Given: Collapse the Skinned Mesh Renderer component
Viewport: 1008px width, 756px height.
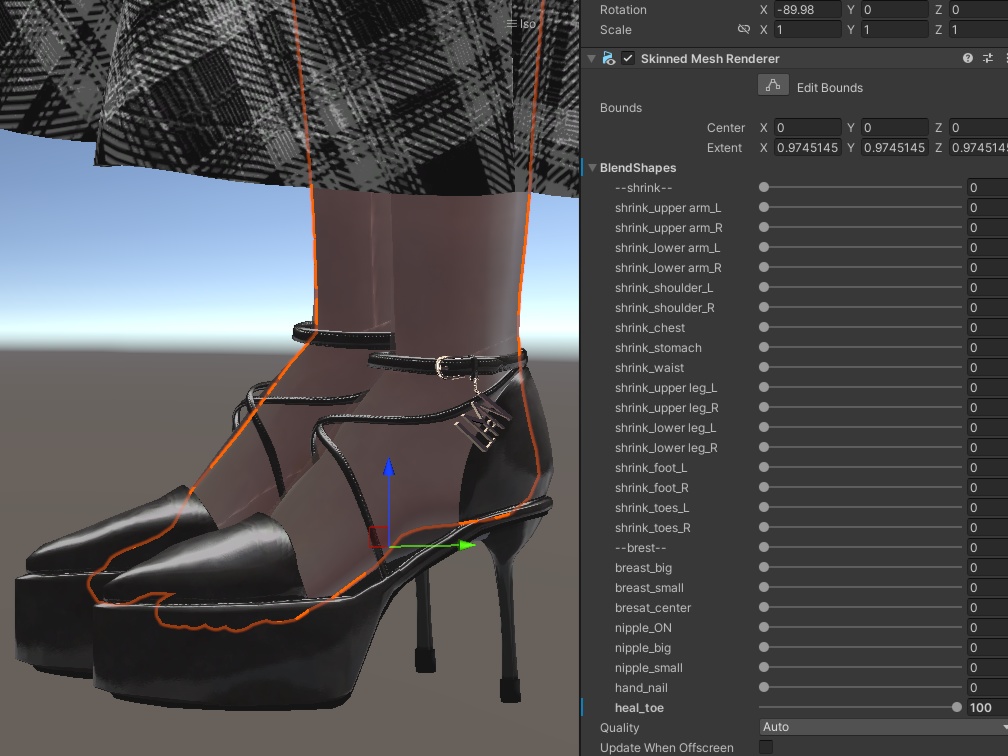Looking at the screenshot, I should coord(592,59).
